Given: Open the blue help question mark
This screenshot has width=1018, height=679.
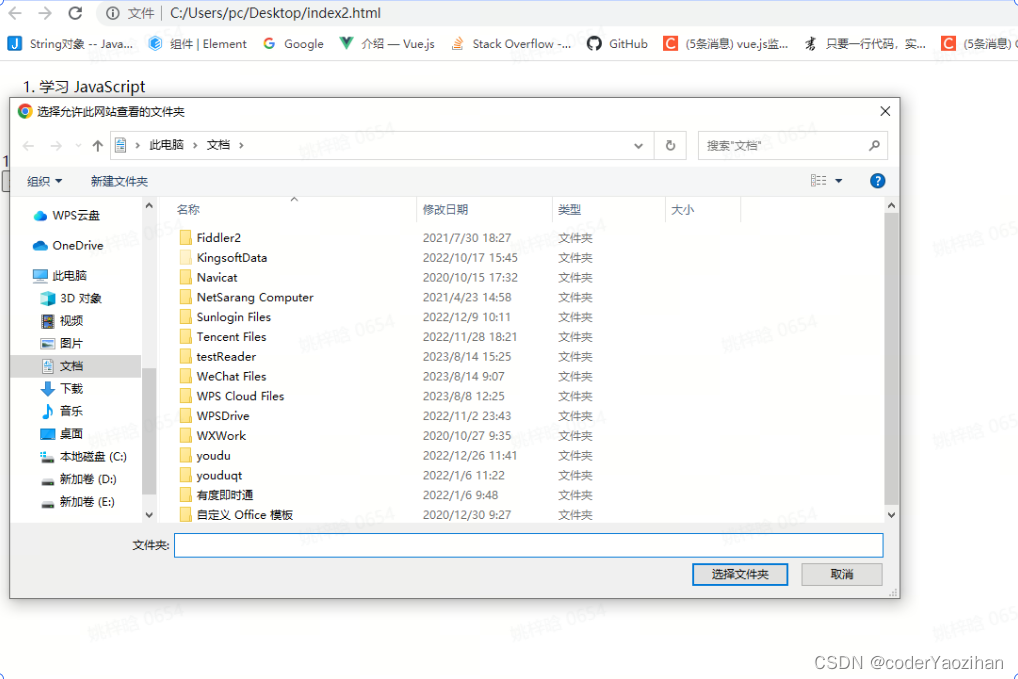Looking at the screenshot, I should [x=877, y=180].
